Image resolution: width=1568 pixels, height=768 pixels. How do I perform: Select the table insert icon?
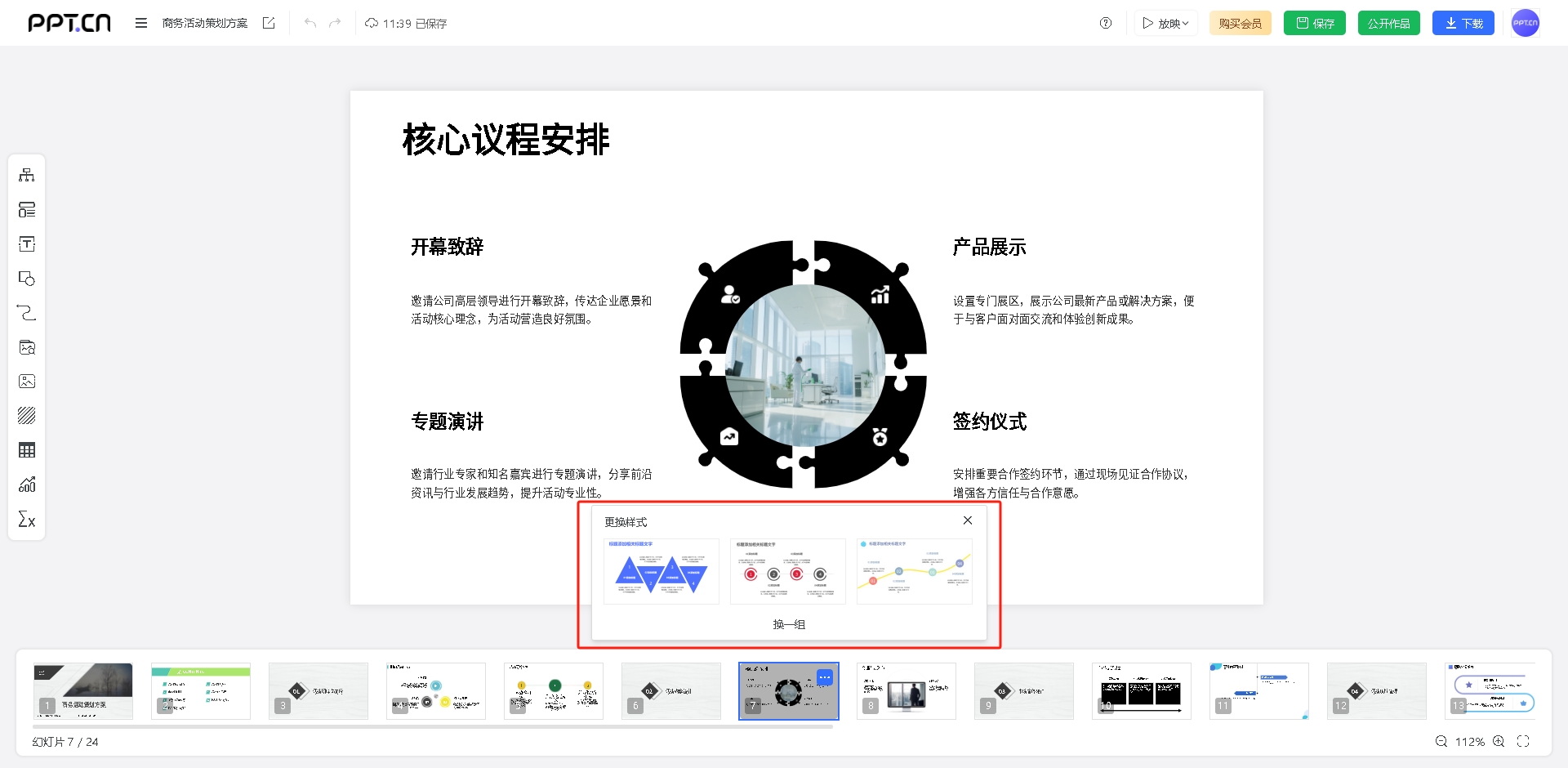(27, 450)
